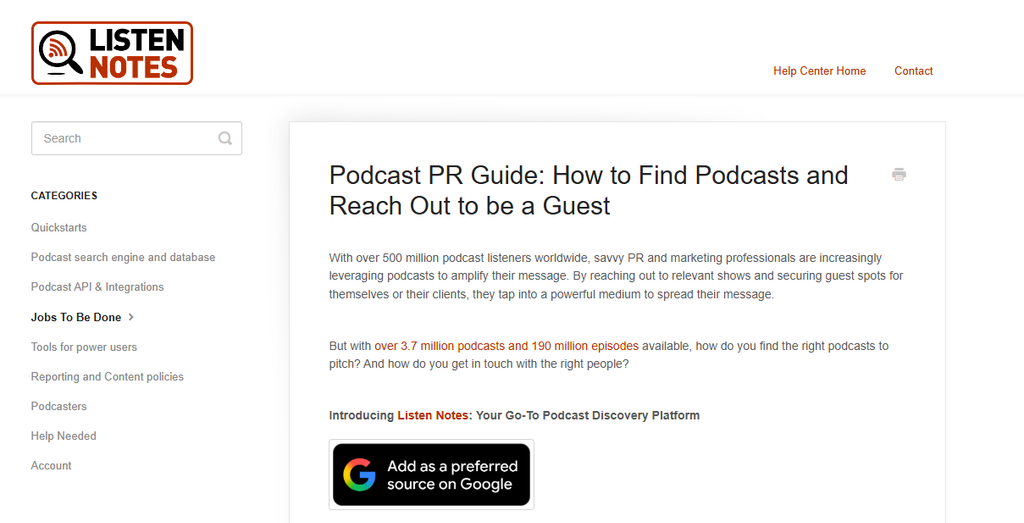Open the Listen Notes inline link

pos(433,415)
